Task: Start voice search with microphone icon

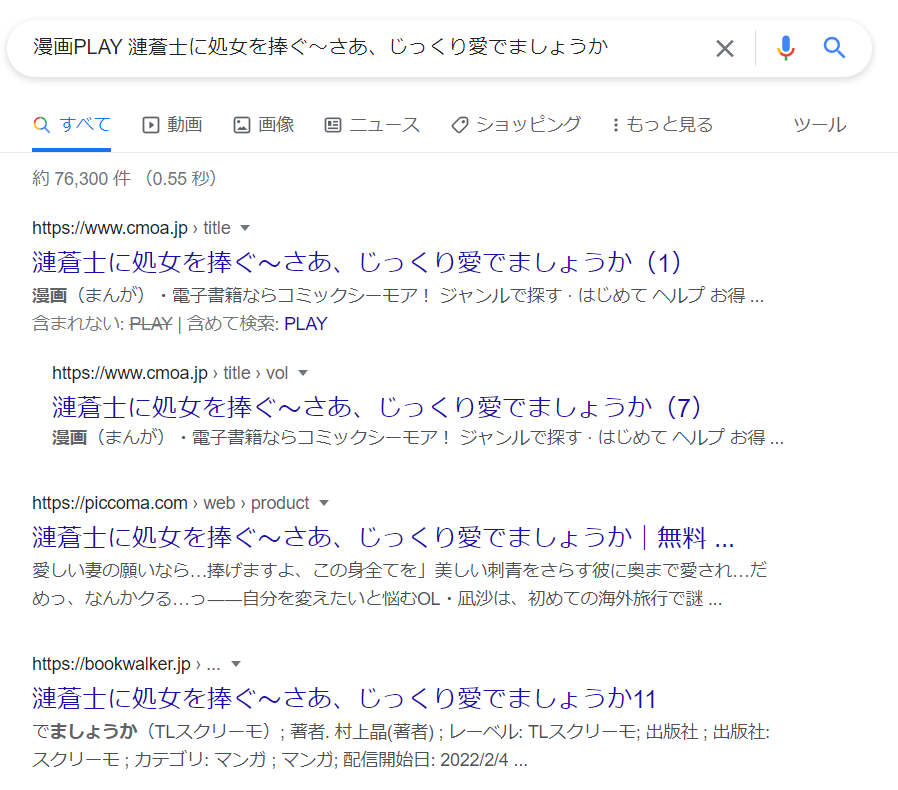Action: point(786,48)
